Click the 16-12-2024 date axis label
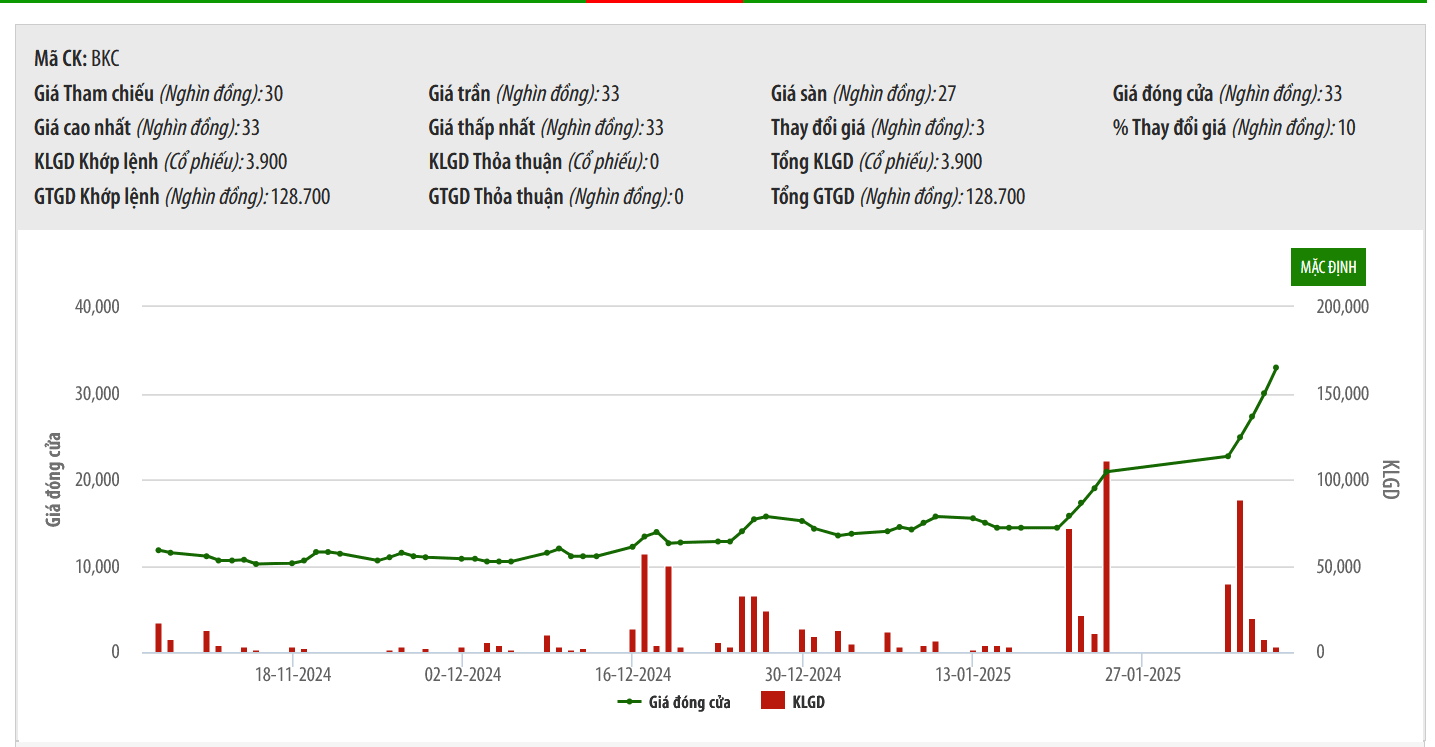Image resolution: width=1435 pixels, height=747 pixels. (633, 675)
